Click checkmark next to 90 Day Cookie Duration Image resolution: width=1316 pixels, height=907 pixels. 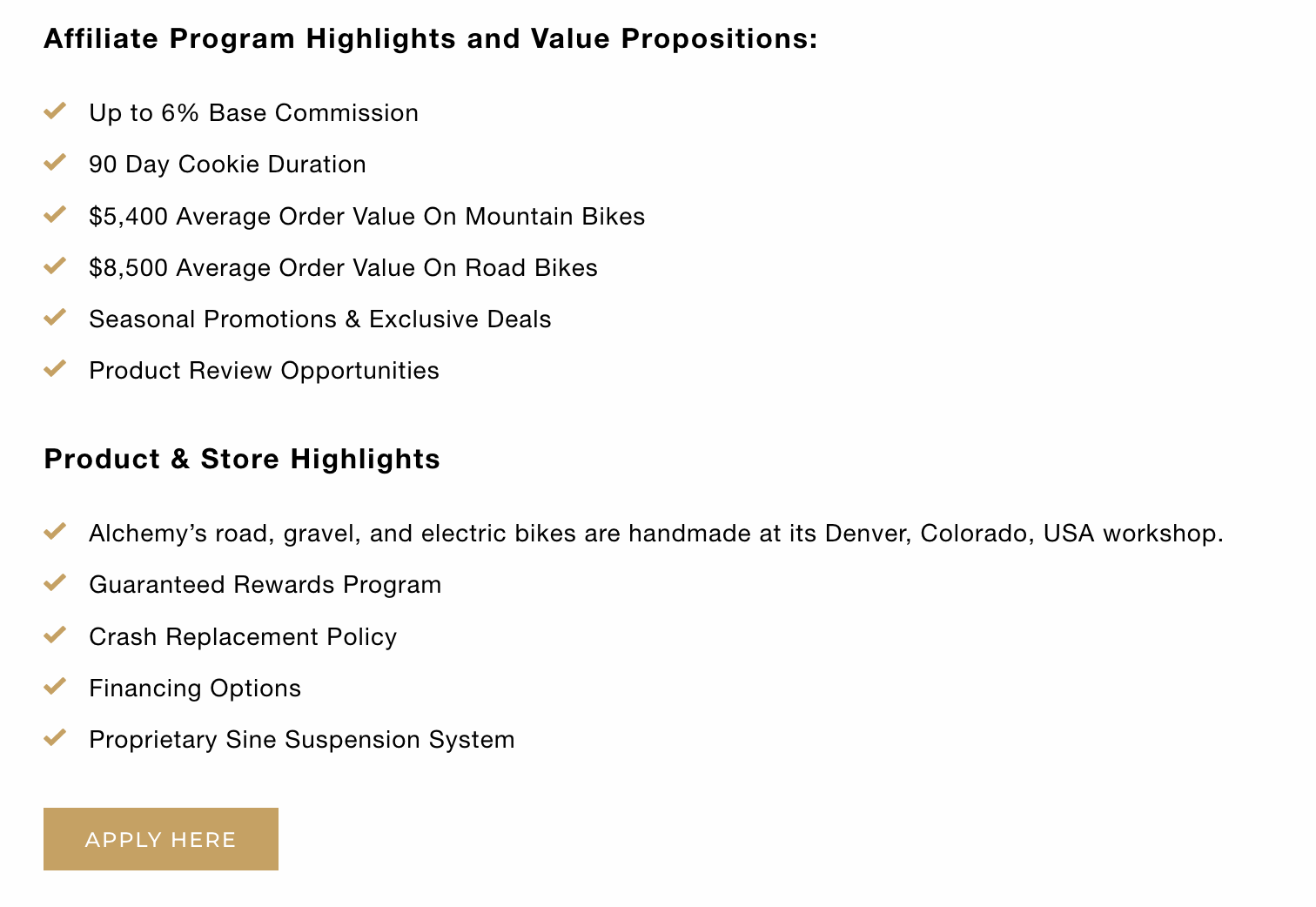pos(55,162)
